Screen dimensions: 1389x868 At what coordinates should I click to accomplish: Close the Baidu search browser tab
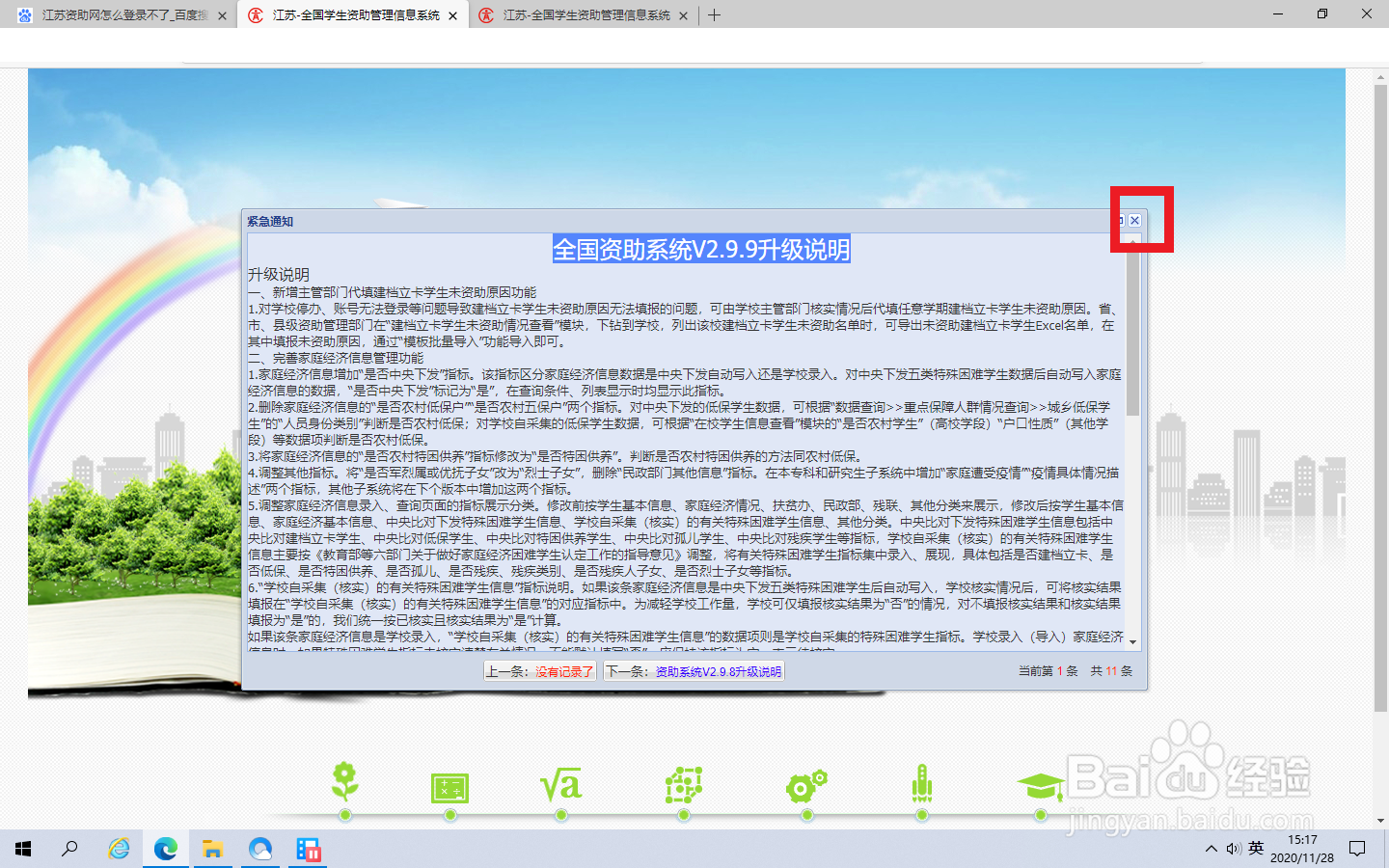(222, 15)
